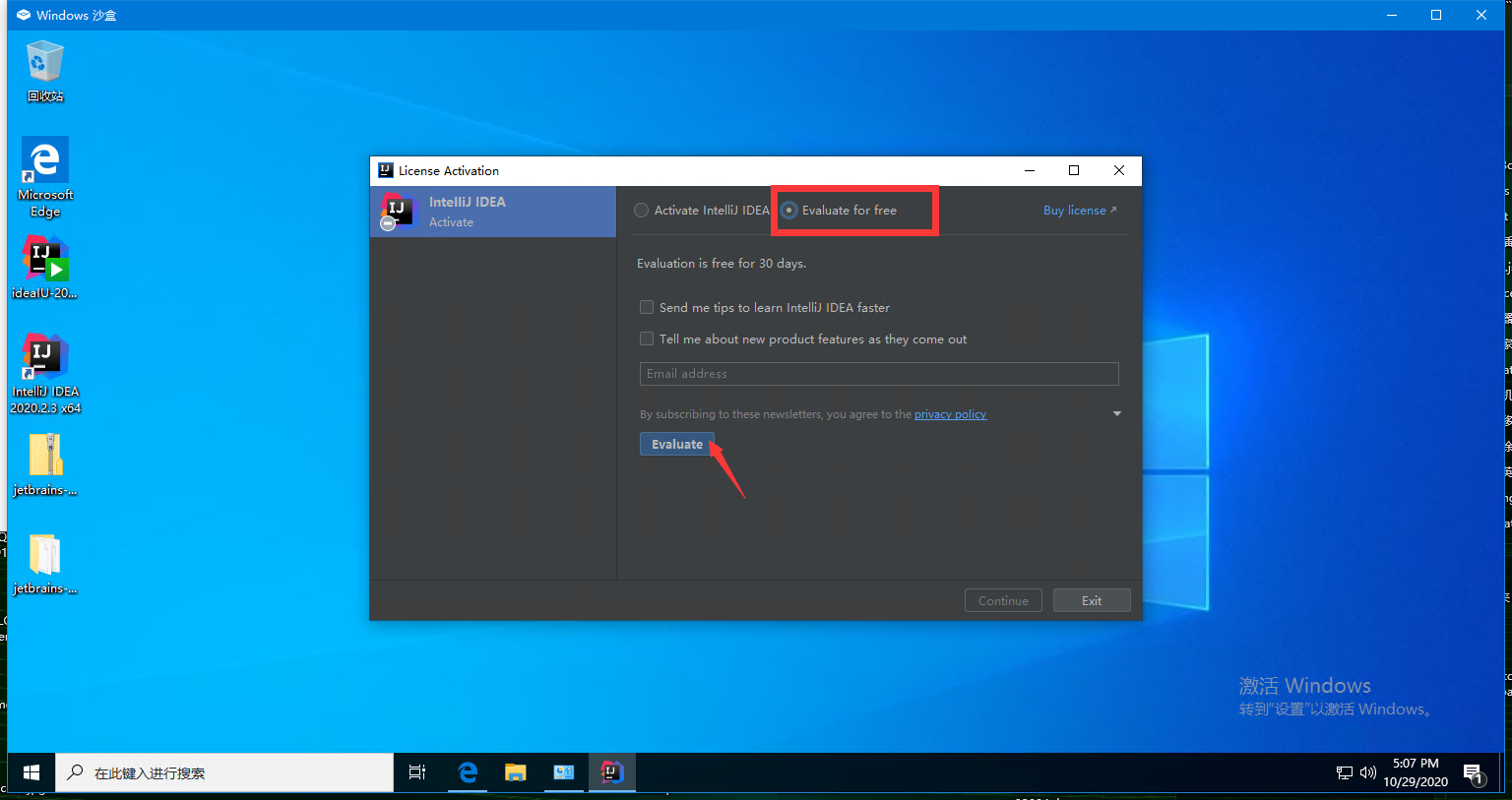Viewport: 1512px width, 800px height.
Task: Maximize the Windows Sandbox window
Action: 1436,15
